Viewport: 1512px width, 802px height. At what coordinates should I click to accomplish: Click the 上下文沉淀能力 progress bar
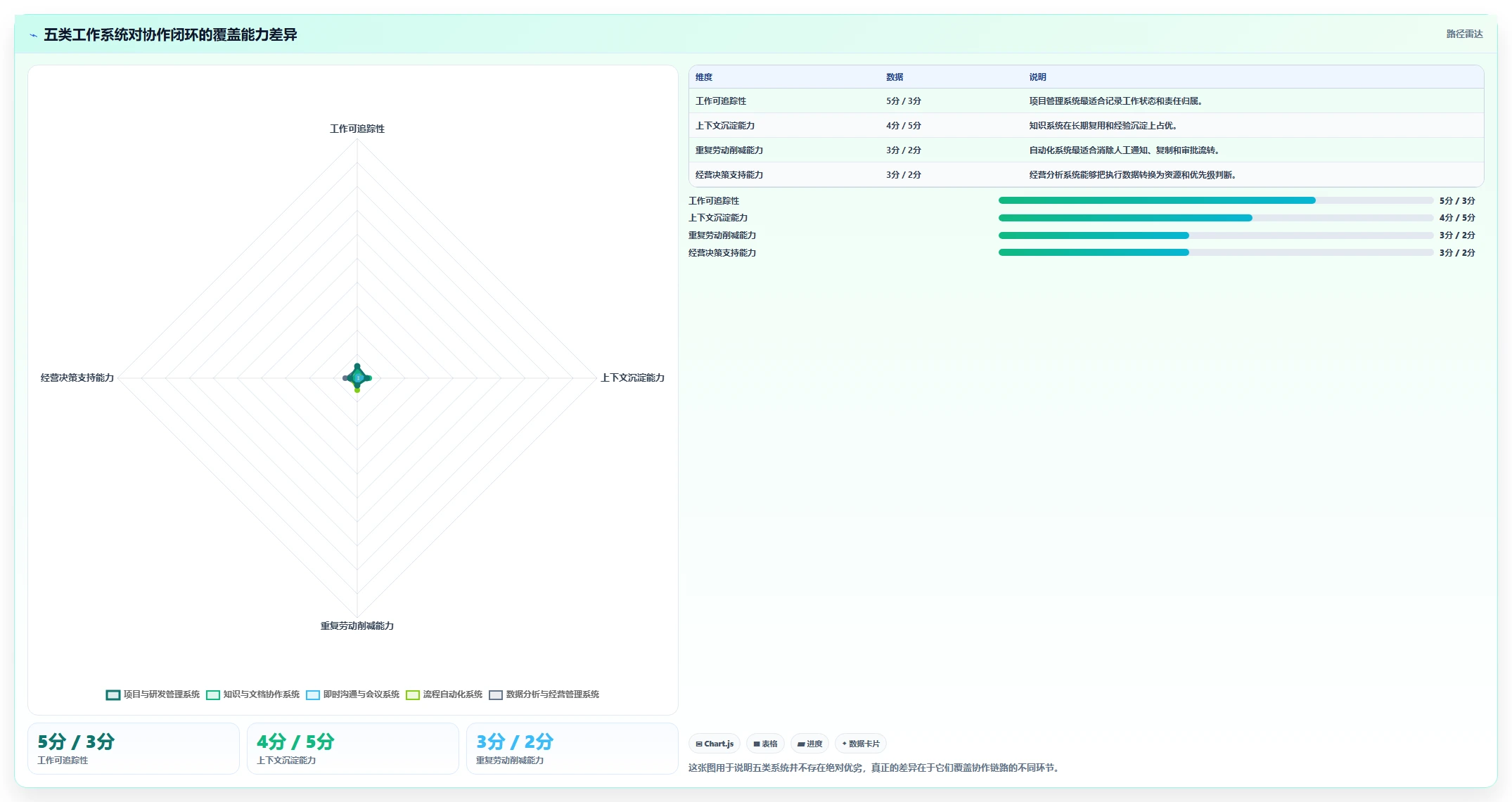tap(1215, 218)
